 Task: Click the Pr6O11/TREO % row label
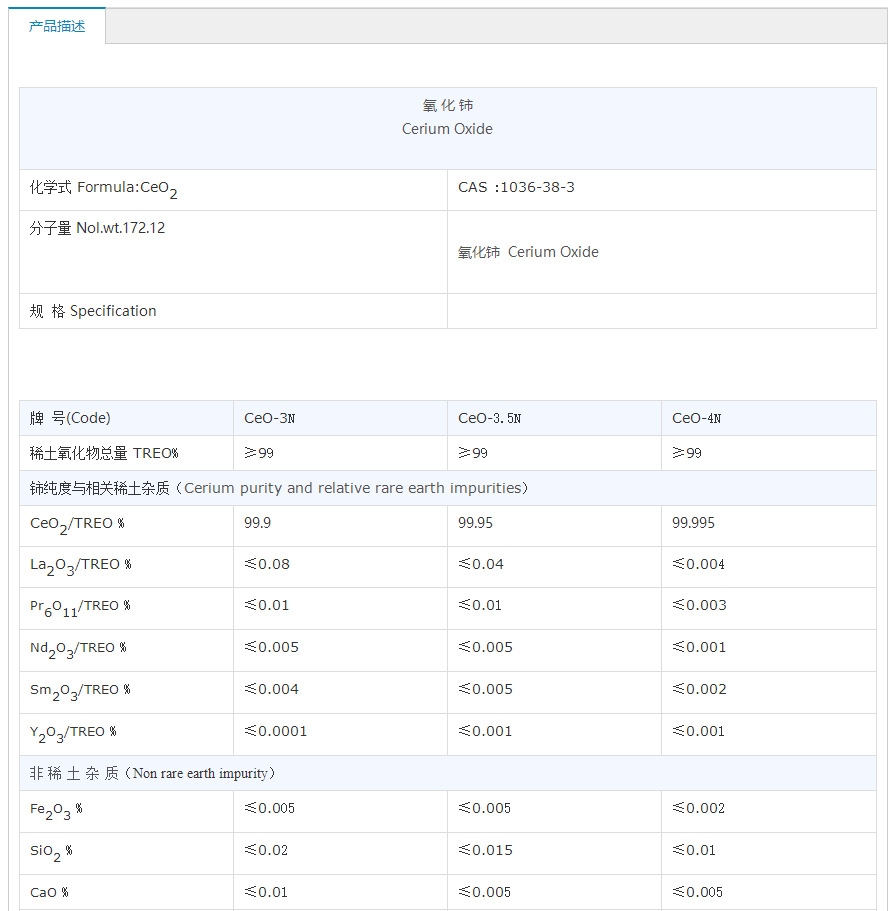(80, 606)
